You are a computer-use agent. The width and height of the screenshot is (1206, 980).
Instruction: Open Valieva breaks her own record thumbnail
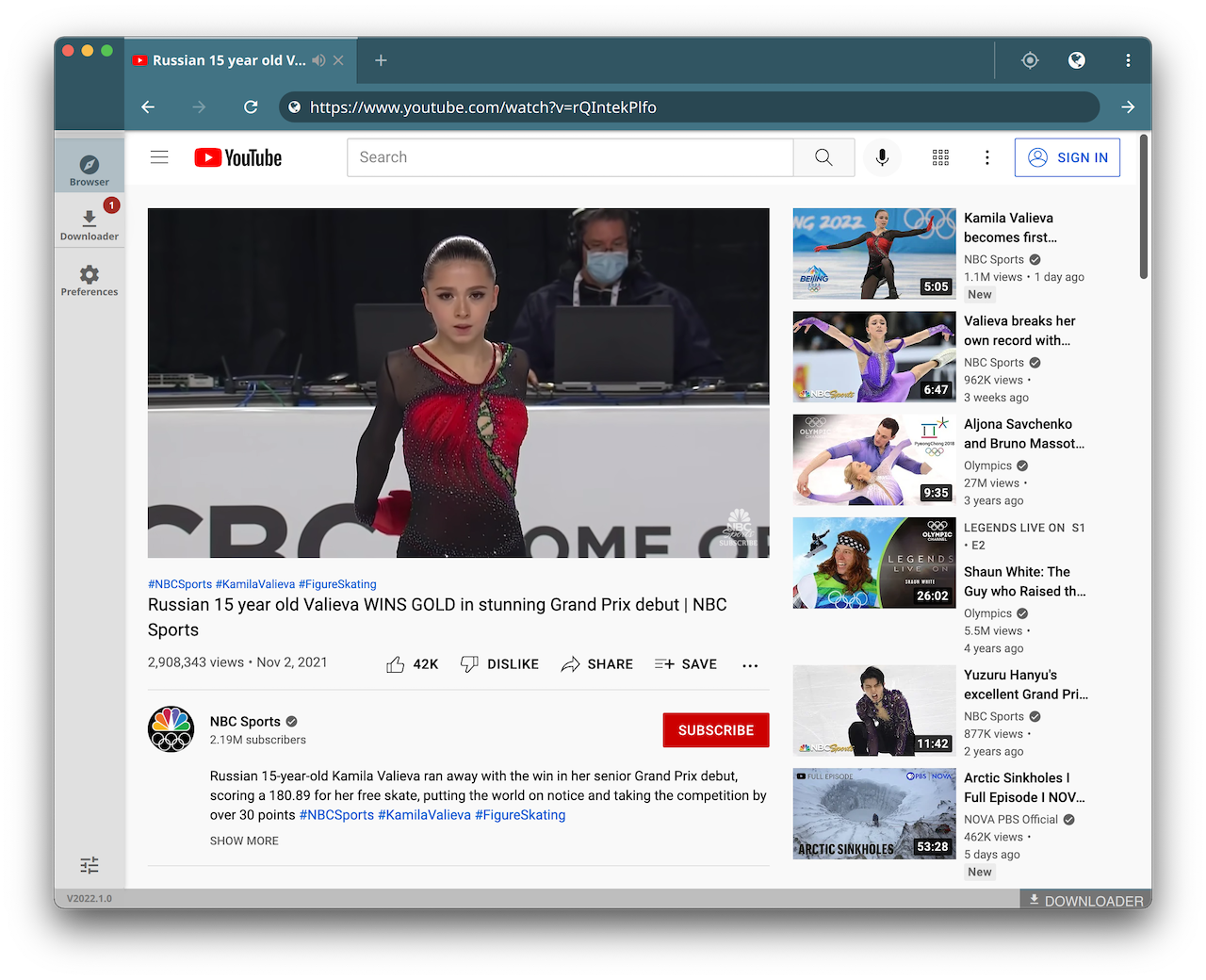[x=874, y=357]
